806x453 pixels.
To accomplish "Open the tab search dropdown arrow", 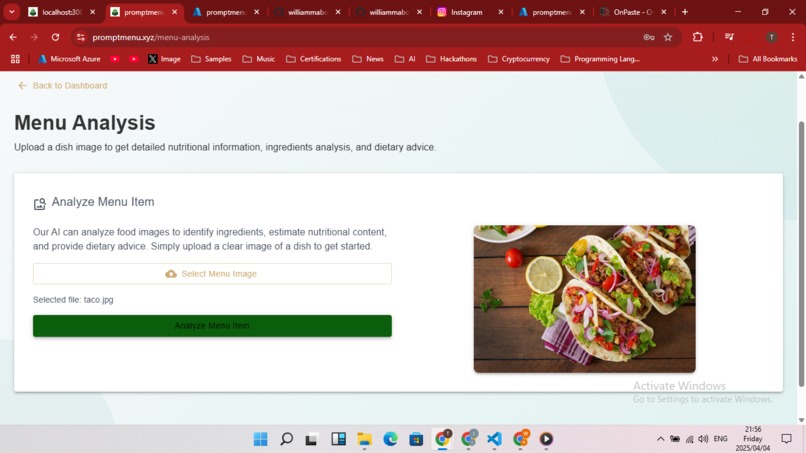I will click(11, 12).
